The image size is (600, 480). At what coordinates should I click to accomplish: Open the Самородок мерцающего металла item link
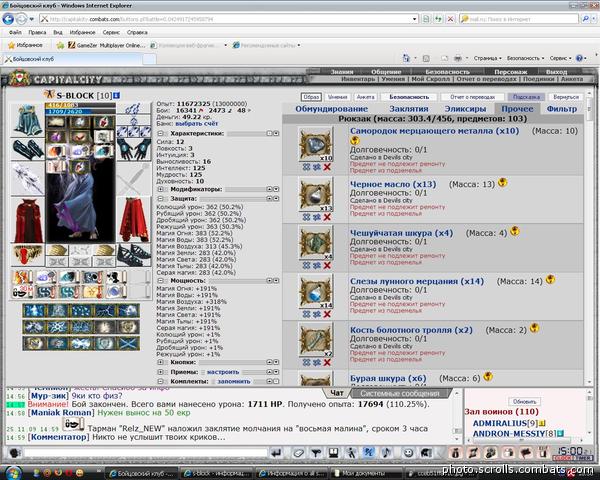[434, 131]
